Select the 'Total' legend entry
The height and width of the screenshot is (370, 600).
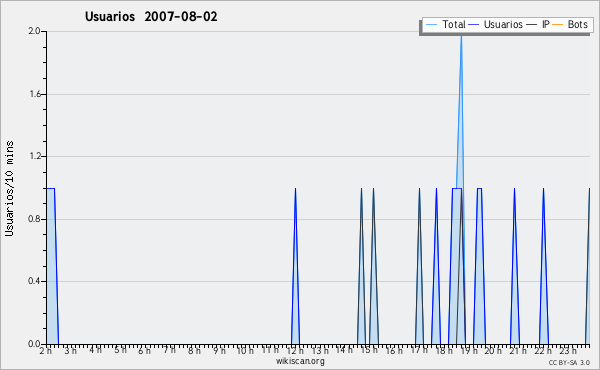click(x=445, y=24)
